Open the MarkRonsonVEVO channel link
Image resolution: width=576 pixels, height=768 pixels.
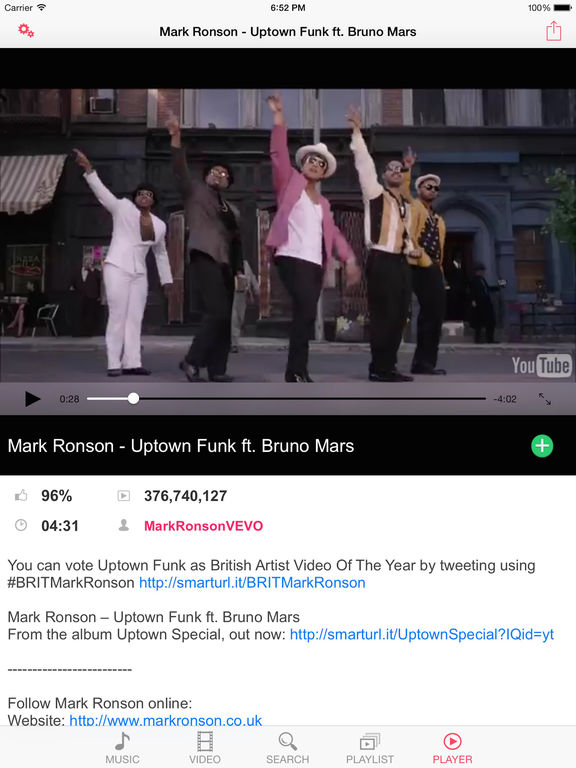(x=203, y=526)
